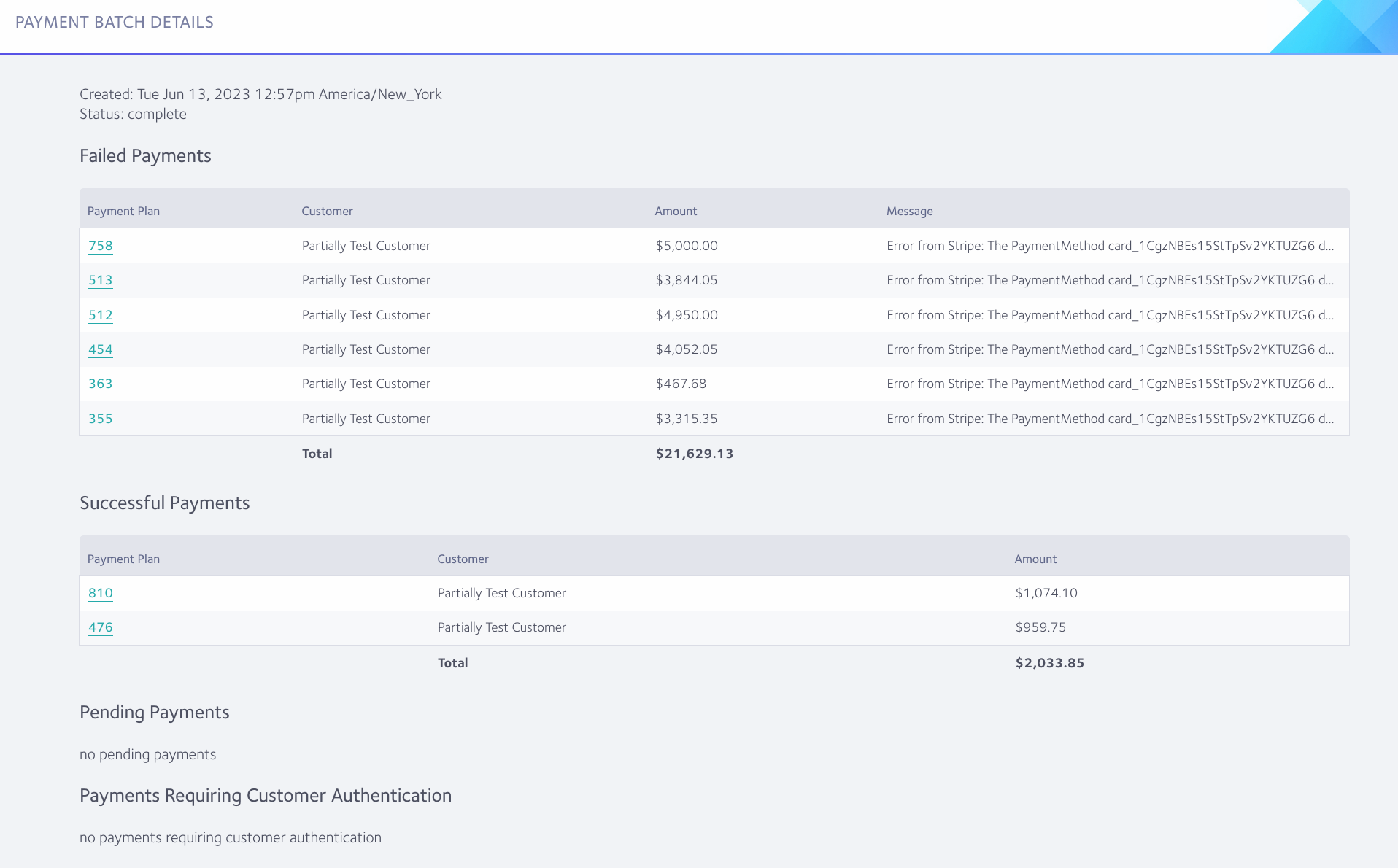
Task: Open successful payment plan 810 link
Action: pyautogui.click(x=101, y=593)
